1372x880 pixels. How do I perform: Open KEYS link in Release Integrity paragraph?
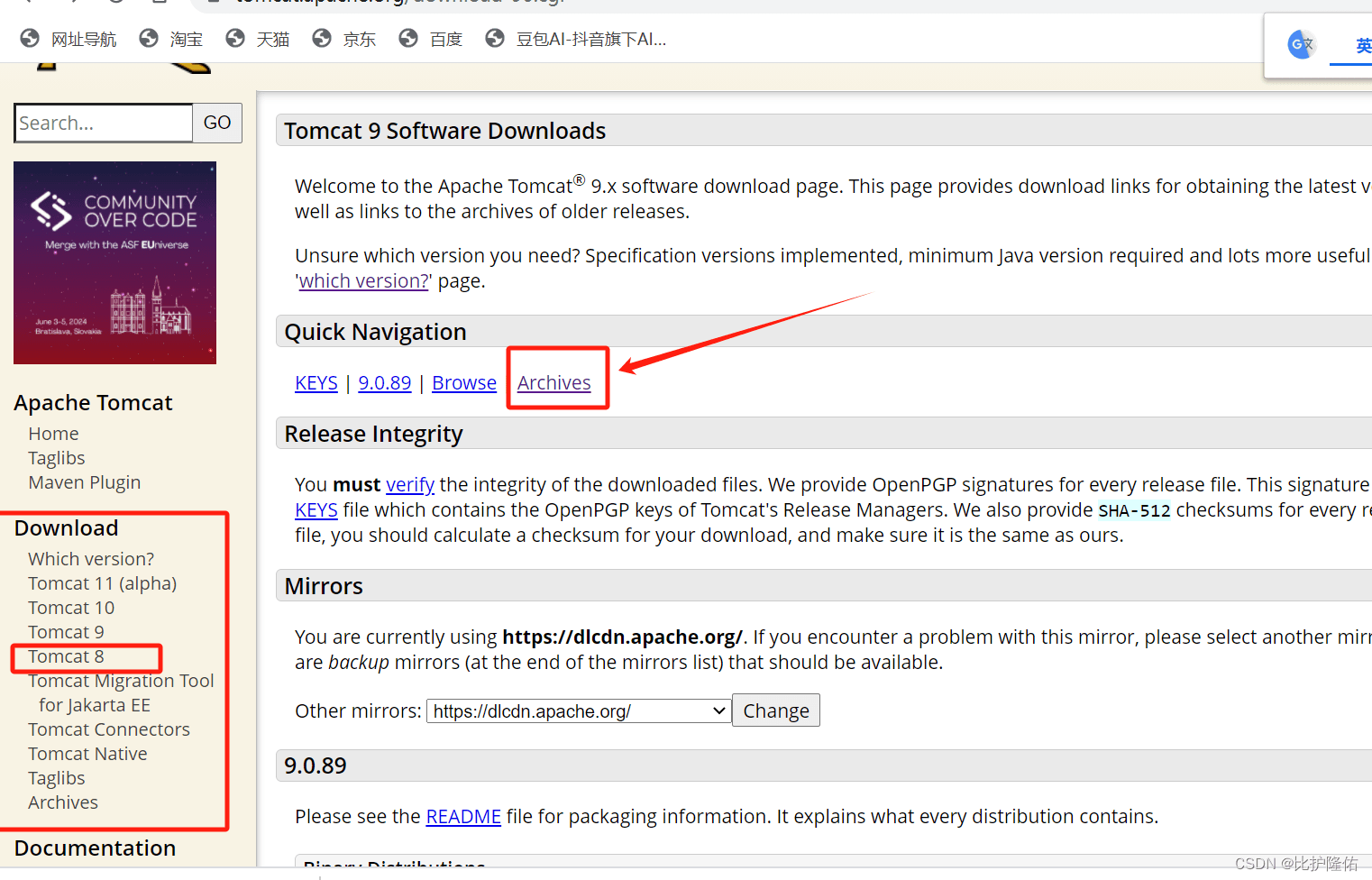coord(316,509)
